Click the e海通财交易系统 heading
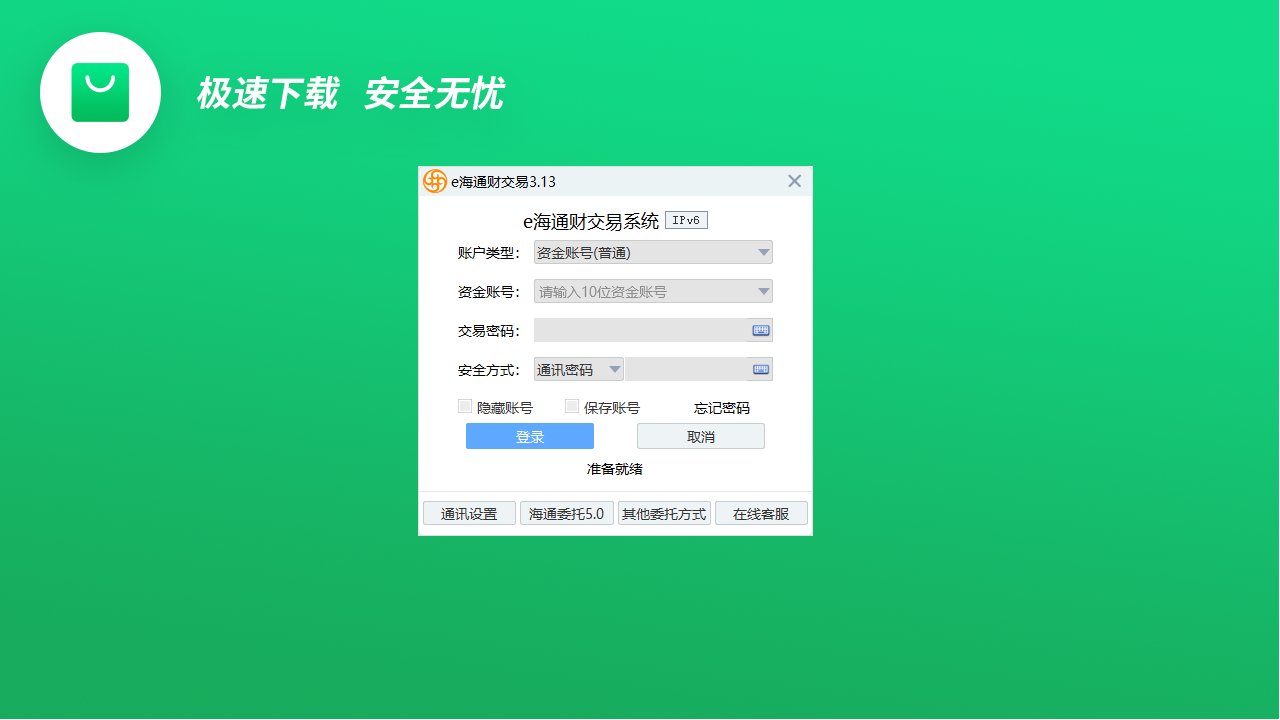Viewport: 1280px width, 720px height. tap(591, 222)
